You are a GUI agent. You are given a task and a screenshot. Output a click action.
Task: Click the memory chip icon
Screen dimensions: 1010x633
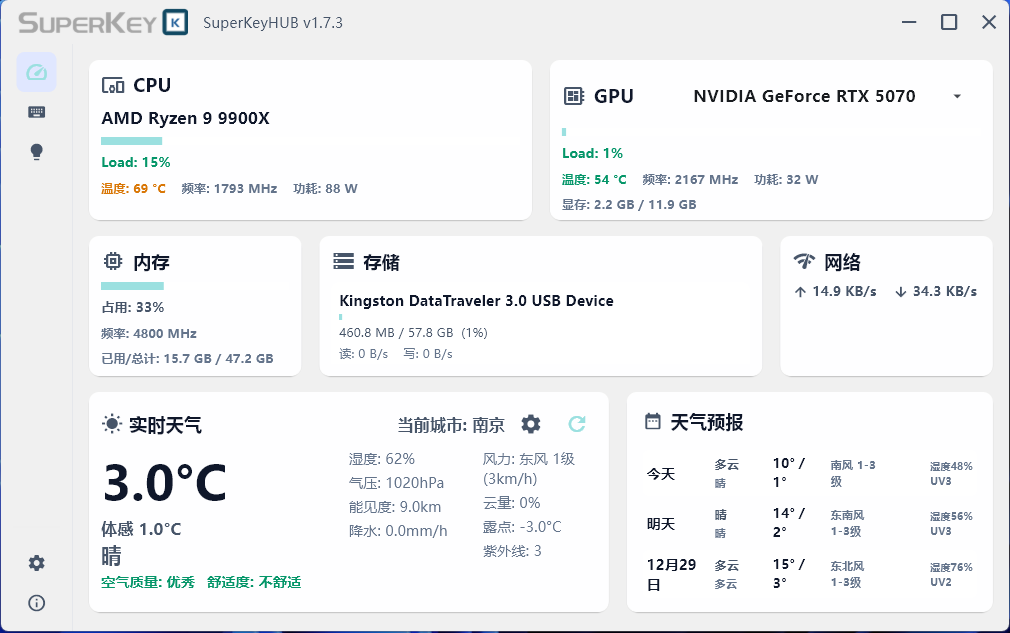tap(113, 262)
